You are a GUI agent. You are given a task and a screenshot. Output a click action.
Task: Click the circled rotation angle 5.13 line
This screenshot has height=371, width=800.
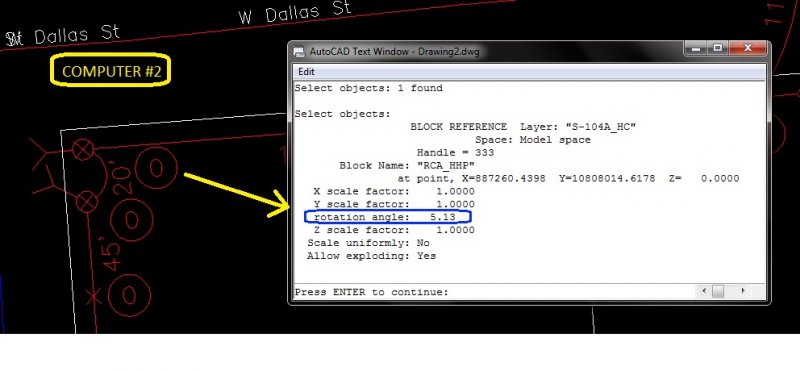(387, 217)
